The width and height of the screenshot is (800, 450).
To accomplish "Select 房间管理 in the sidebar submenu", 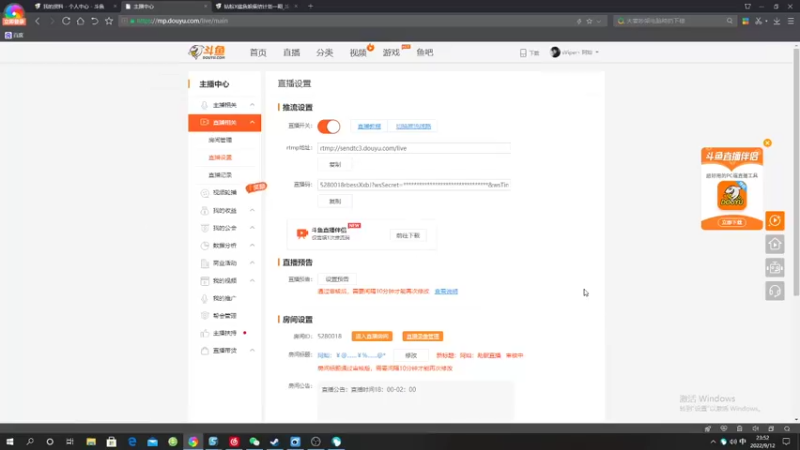I will 220,140.
